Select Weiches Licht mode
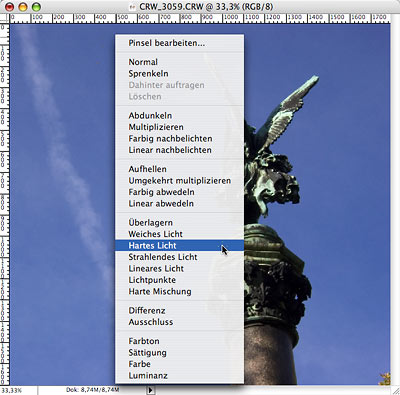Image resolution: width=400 pixels, height=395 pixels. [179, 234]
